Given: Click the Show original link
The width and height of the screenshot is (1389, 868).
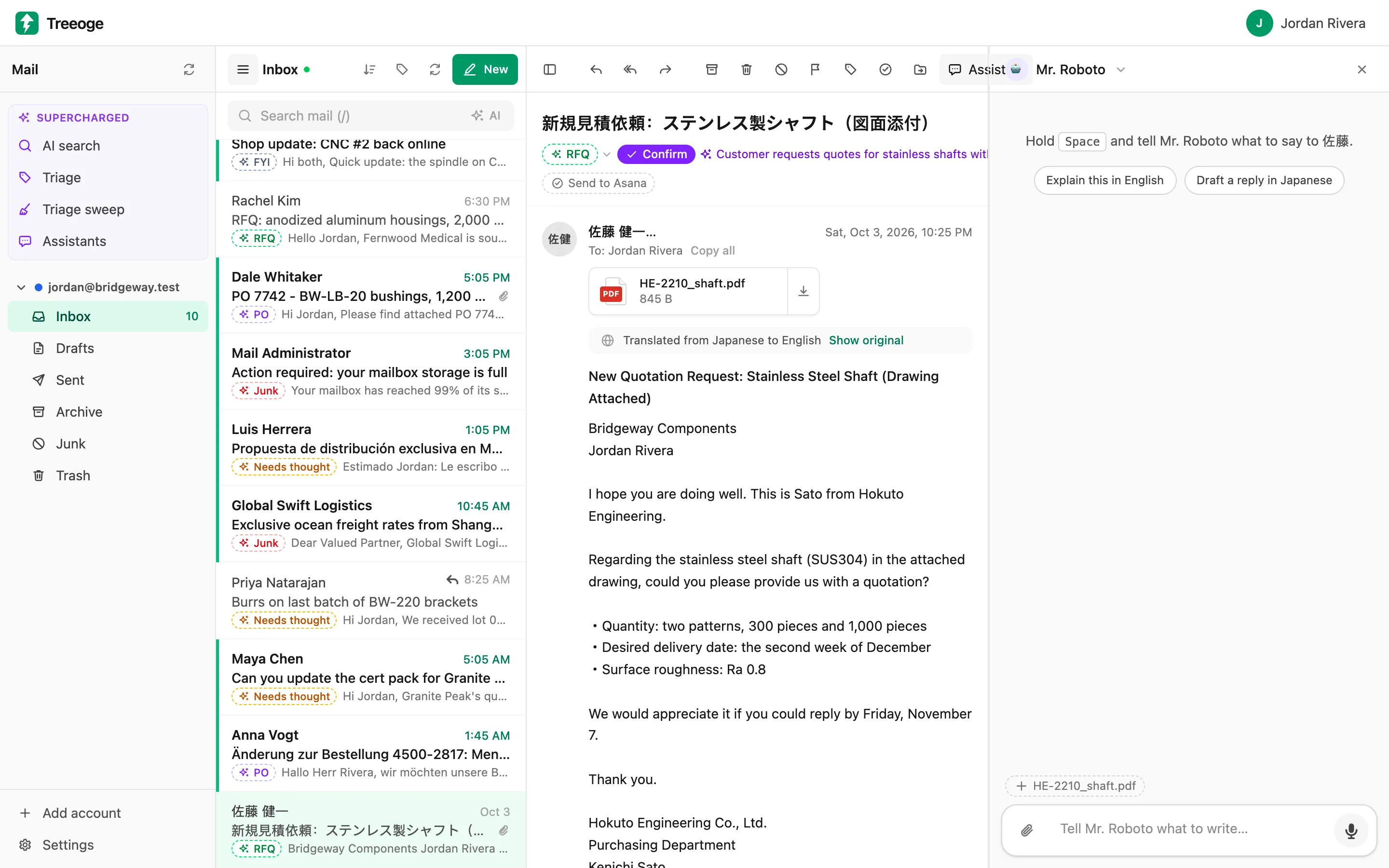Looking at the screenshot, I should 866,340.
